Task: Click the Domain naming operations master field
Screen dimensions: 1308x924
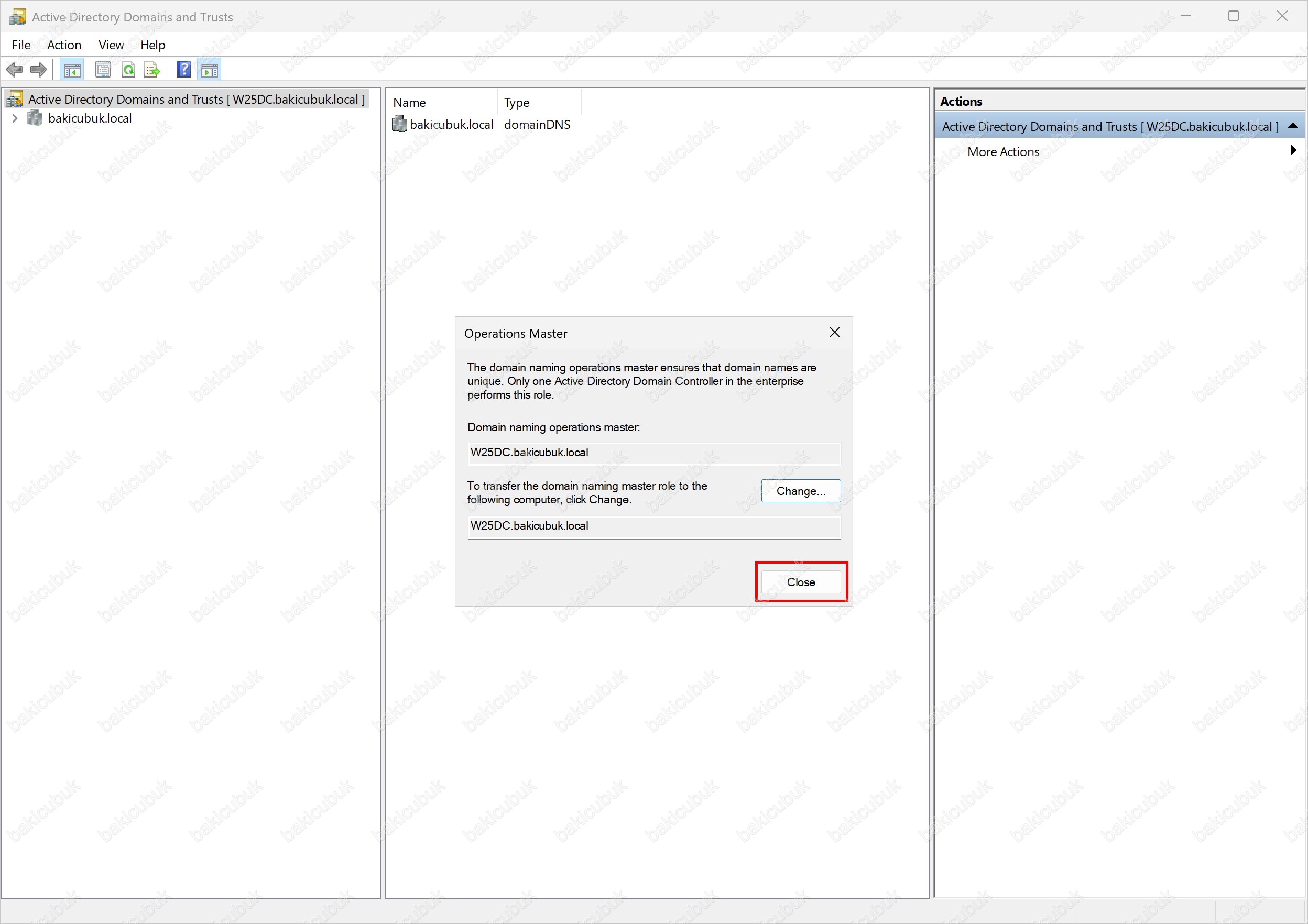Action: (x=653, y=454)
